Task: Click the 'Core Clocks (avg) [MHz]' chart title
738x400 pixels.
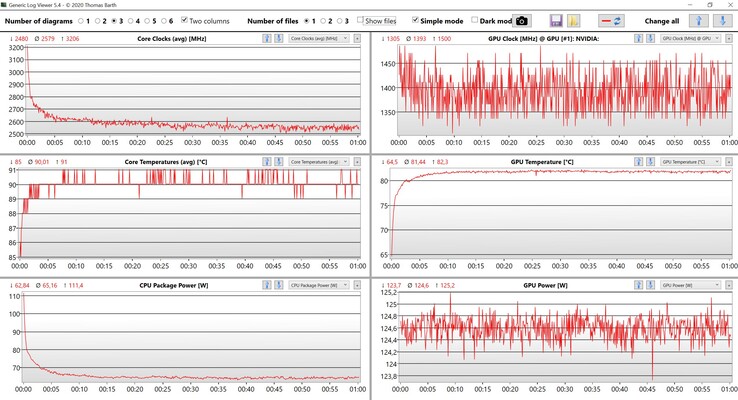Action: (x=172, y=39)
